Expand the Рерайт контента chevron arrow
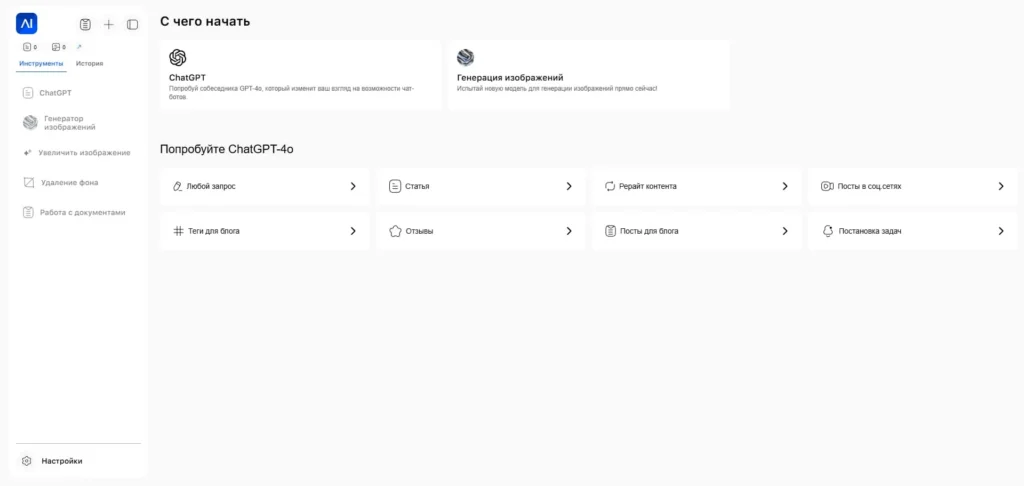Viewport: 1024px width, 486px height. pyautogui.click(x=785, y=186)
